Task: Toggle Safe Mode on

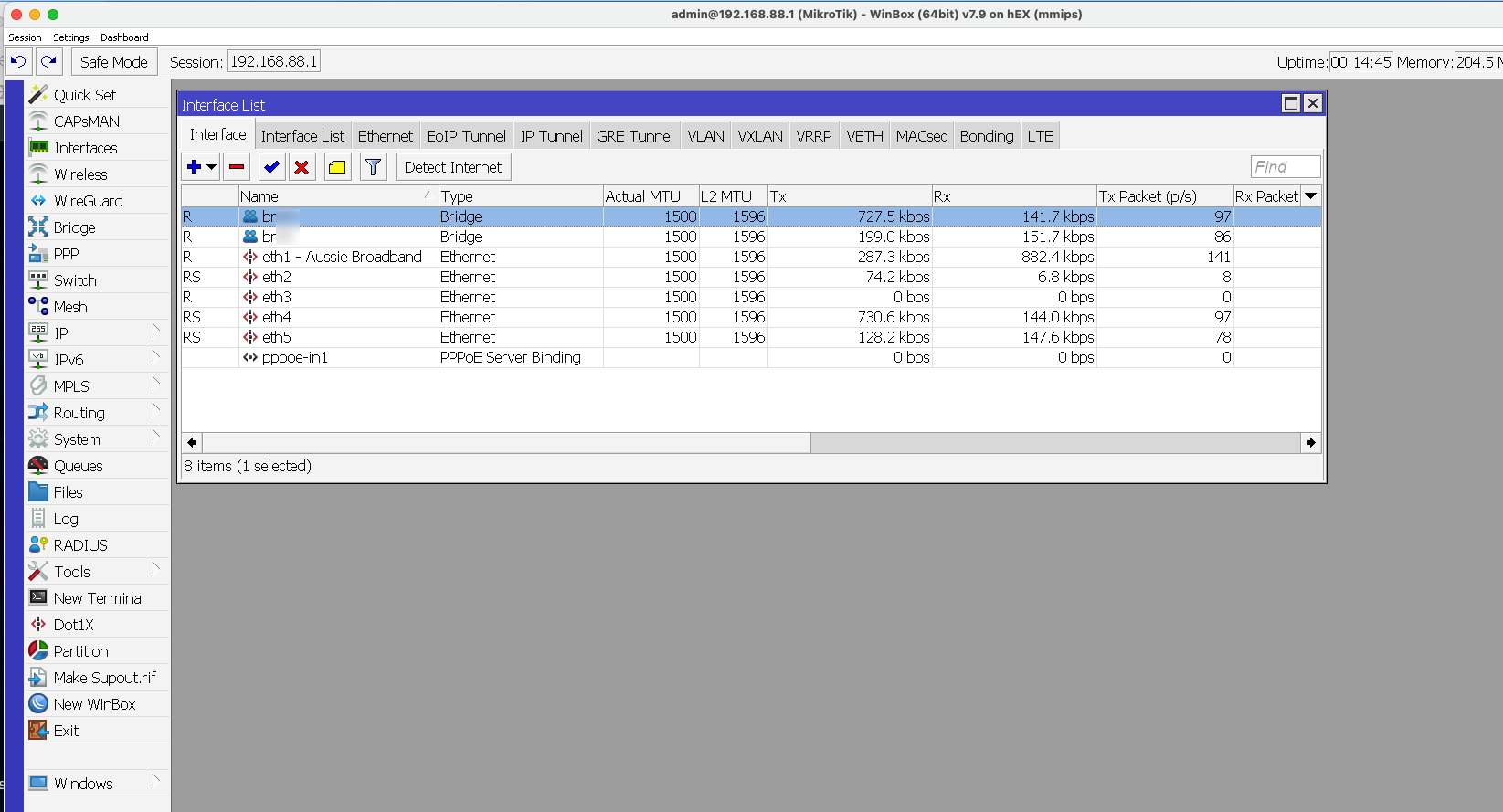Action: (x=114, y=62)
